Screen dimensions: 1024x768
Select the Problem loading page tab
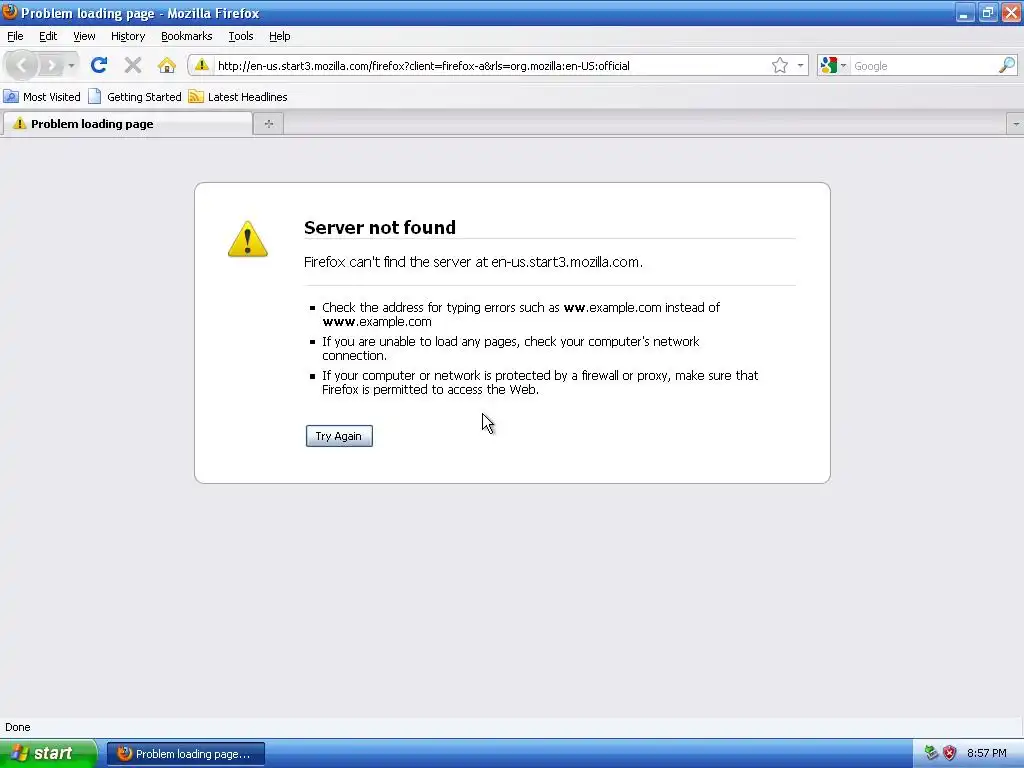[126, 124]
